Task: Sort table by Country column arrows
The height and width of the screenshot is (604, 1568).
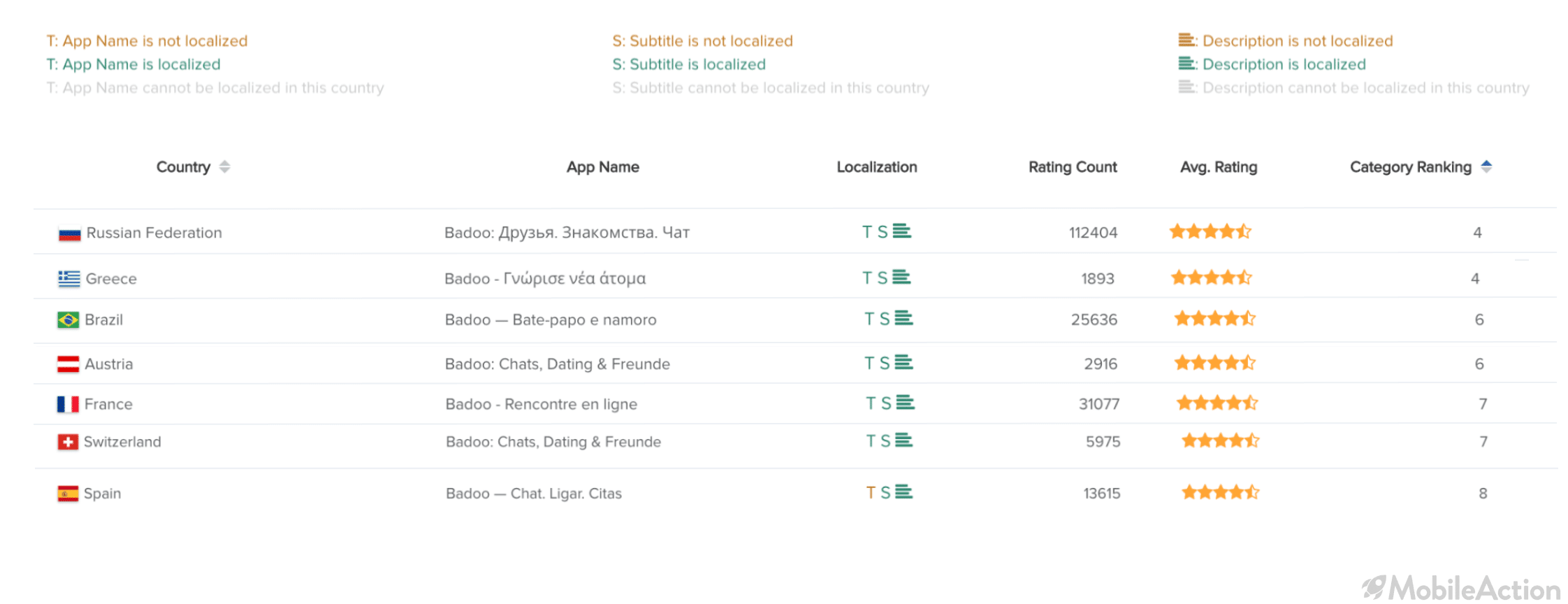Action: 224,166
